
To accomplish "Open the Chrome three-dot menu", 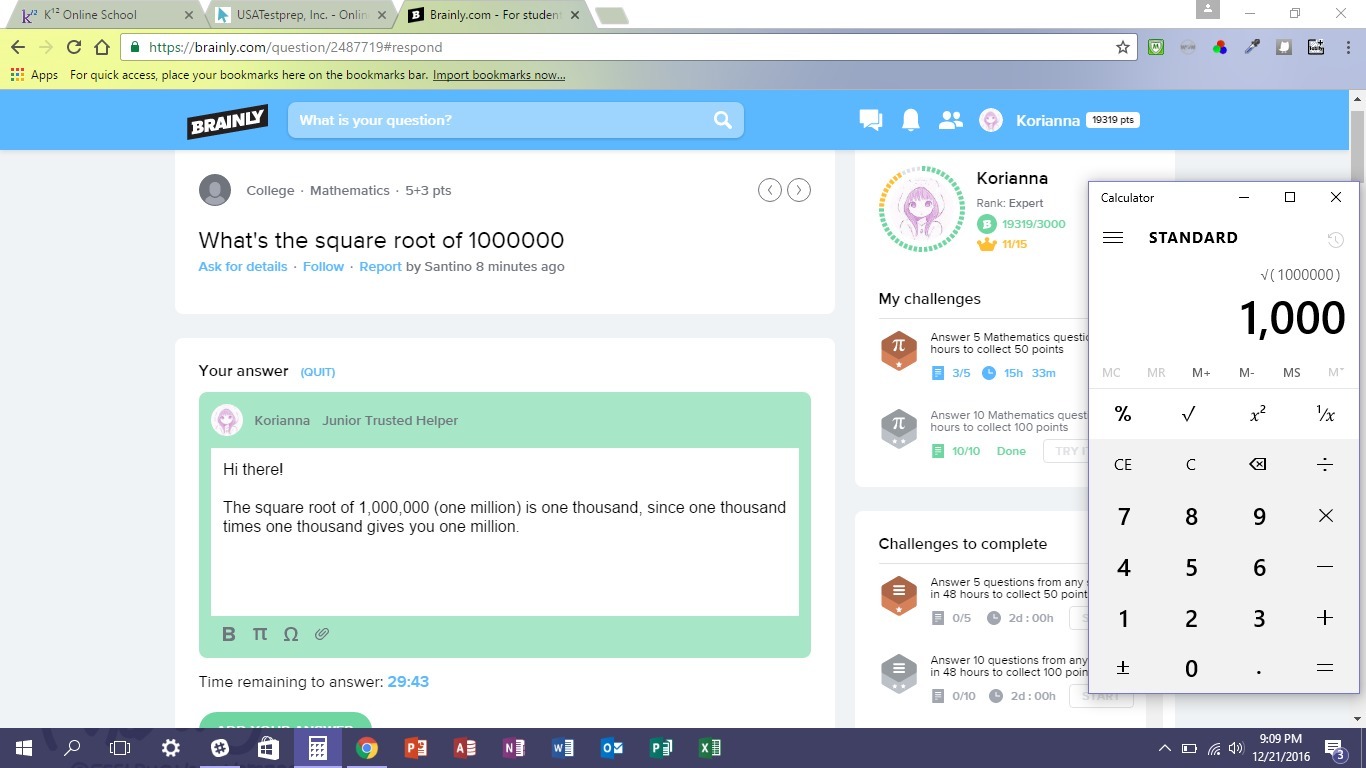I will 1347,47.
